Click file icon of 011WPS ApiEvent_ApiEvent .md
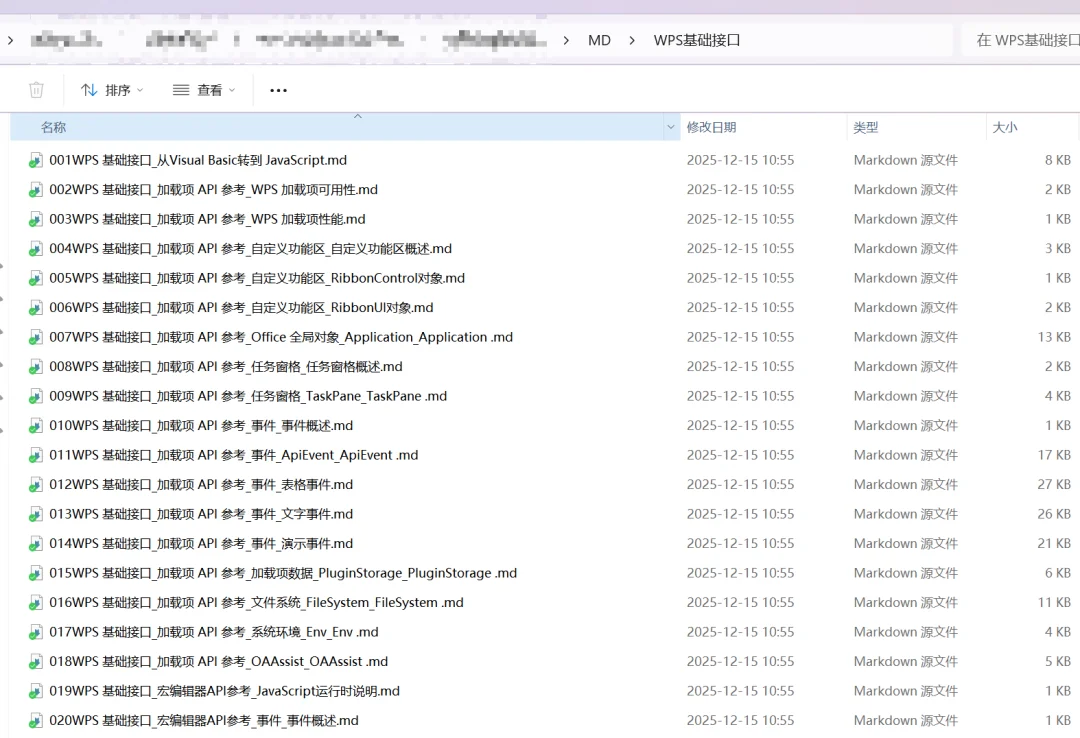The height and width of the screenshot is (738, 1080). click(x=36, y=455)
